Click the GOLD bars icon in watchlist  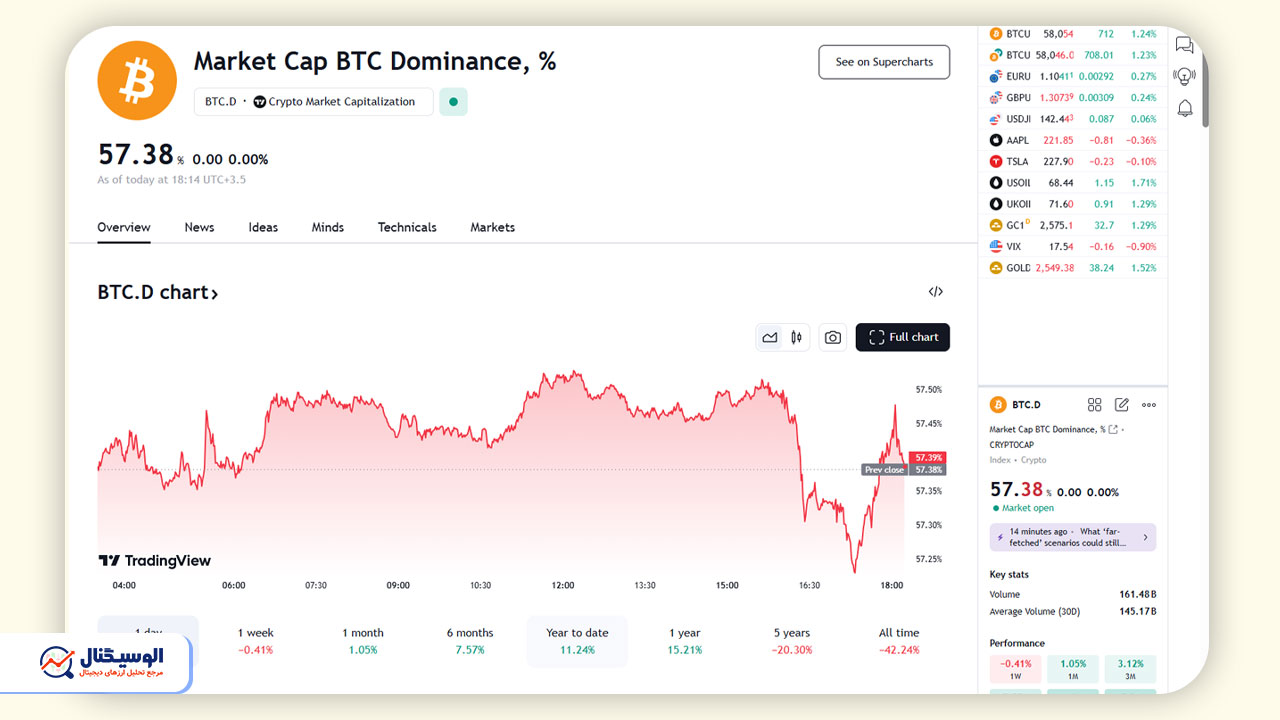996,268
